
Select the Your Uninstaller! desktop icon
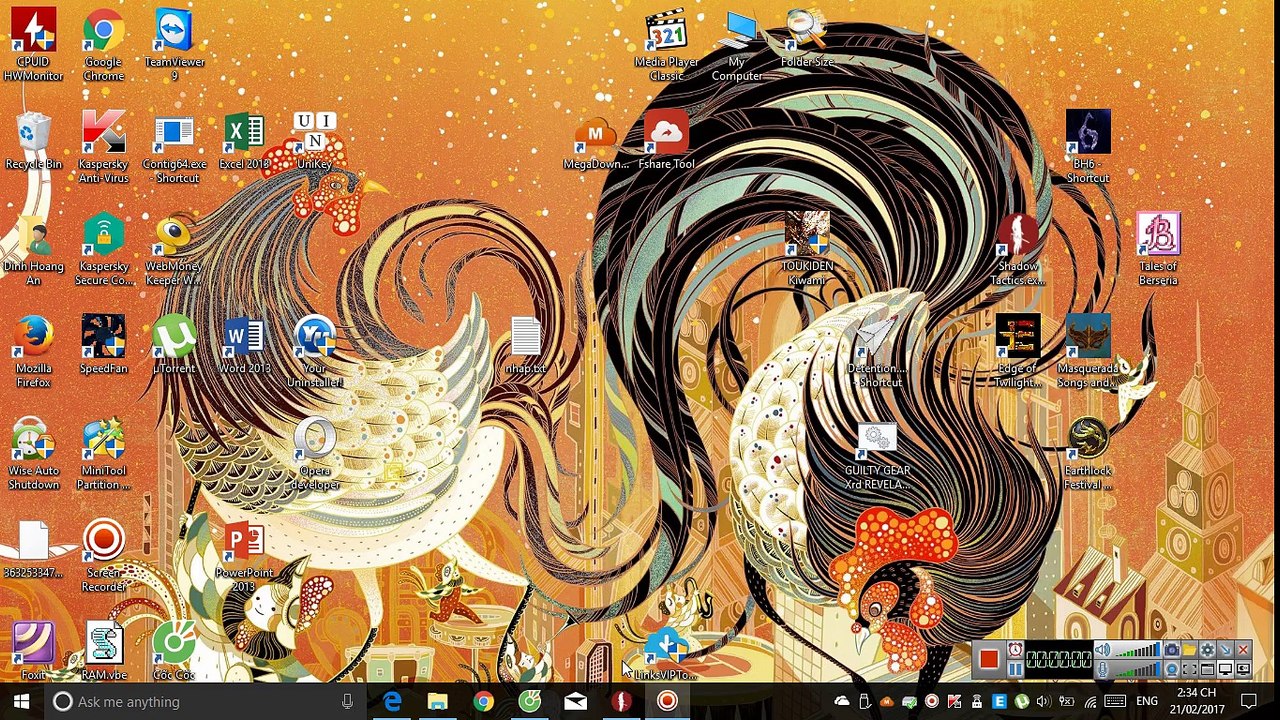[314, 352]
